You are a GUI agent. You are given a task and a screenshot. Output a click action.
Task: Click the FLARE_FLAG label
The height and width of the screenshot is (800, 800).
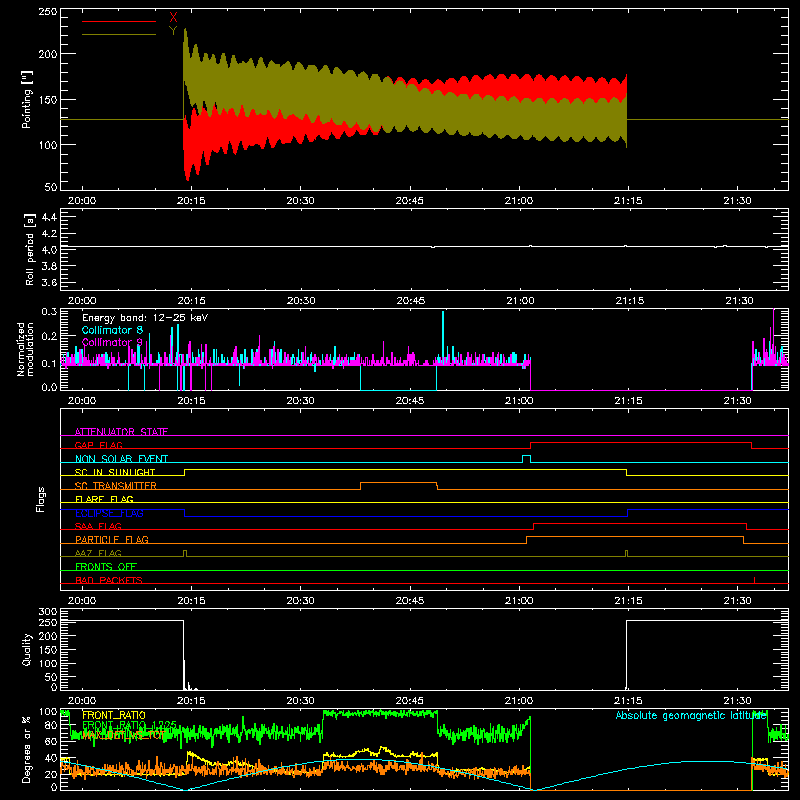pos(104,499)
